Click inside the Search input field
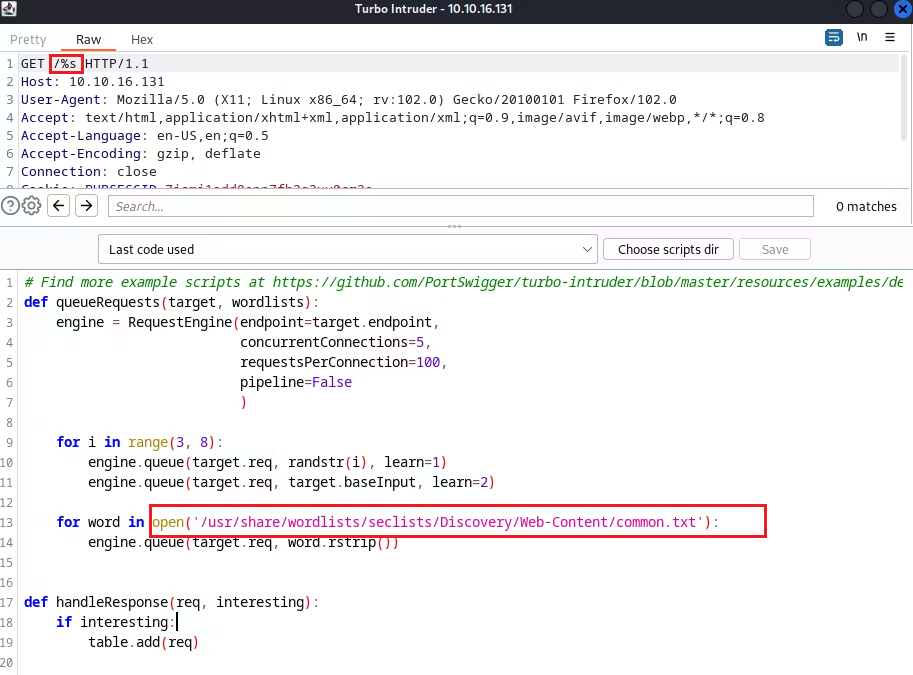913x675 pixels. [x=460, y=206]
